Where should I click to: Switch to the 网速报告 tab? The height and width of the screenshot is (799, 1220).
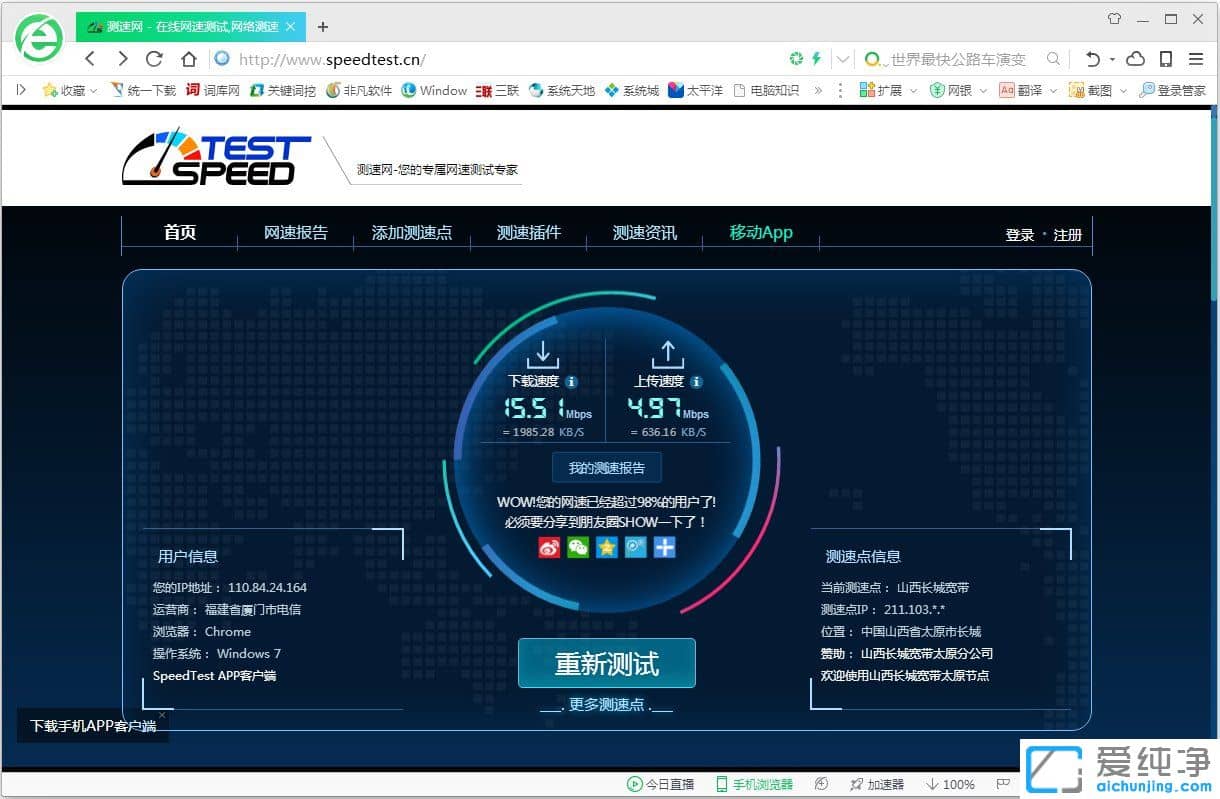coord(295,232)
